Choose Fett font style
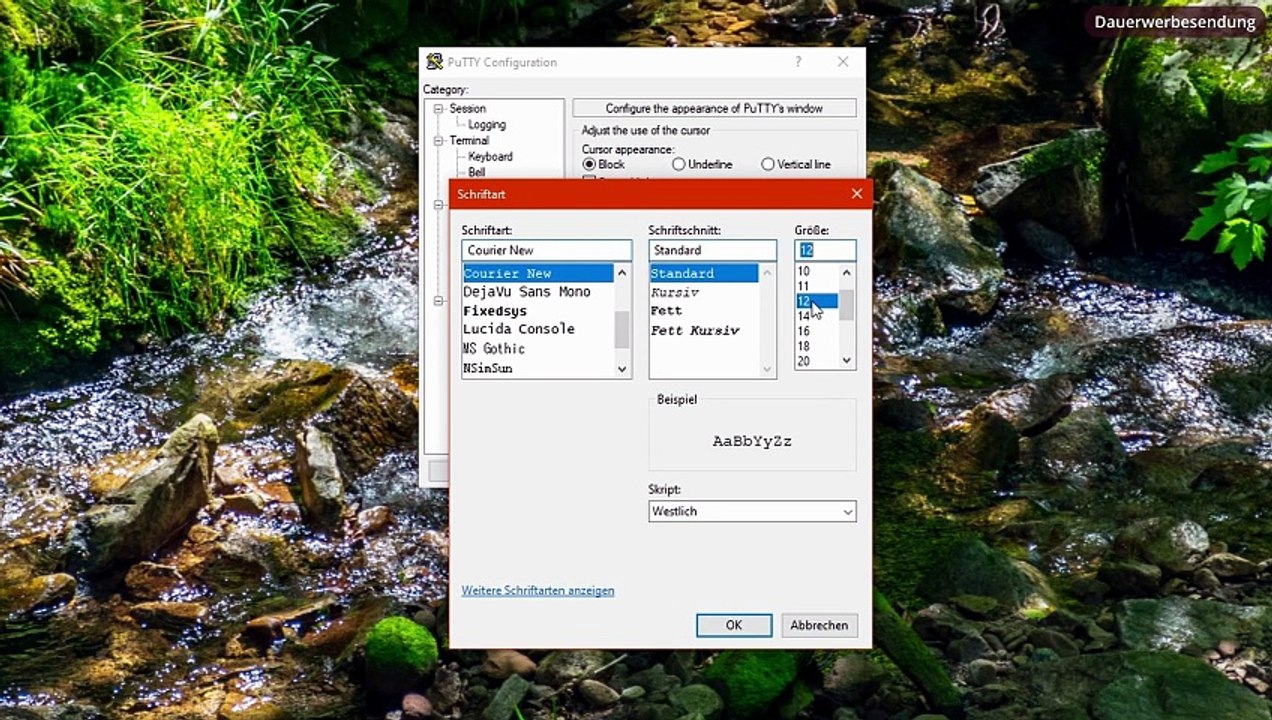The image size is (1272, 720). point(704,311)
